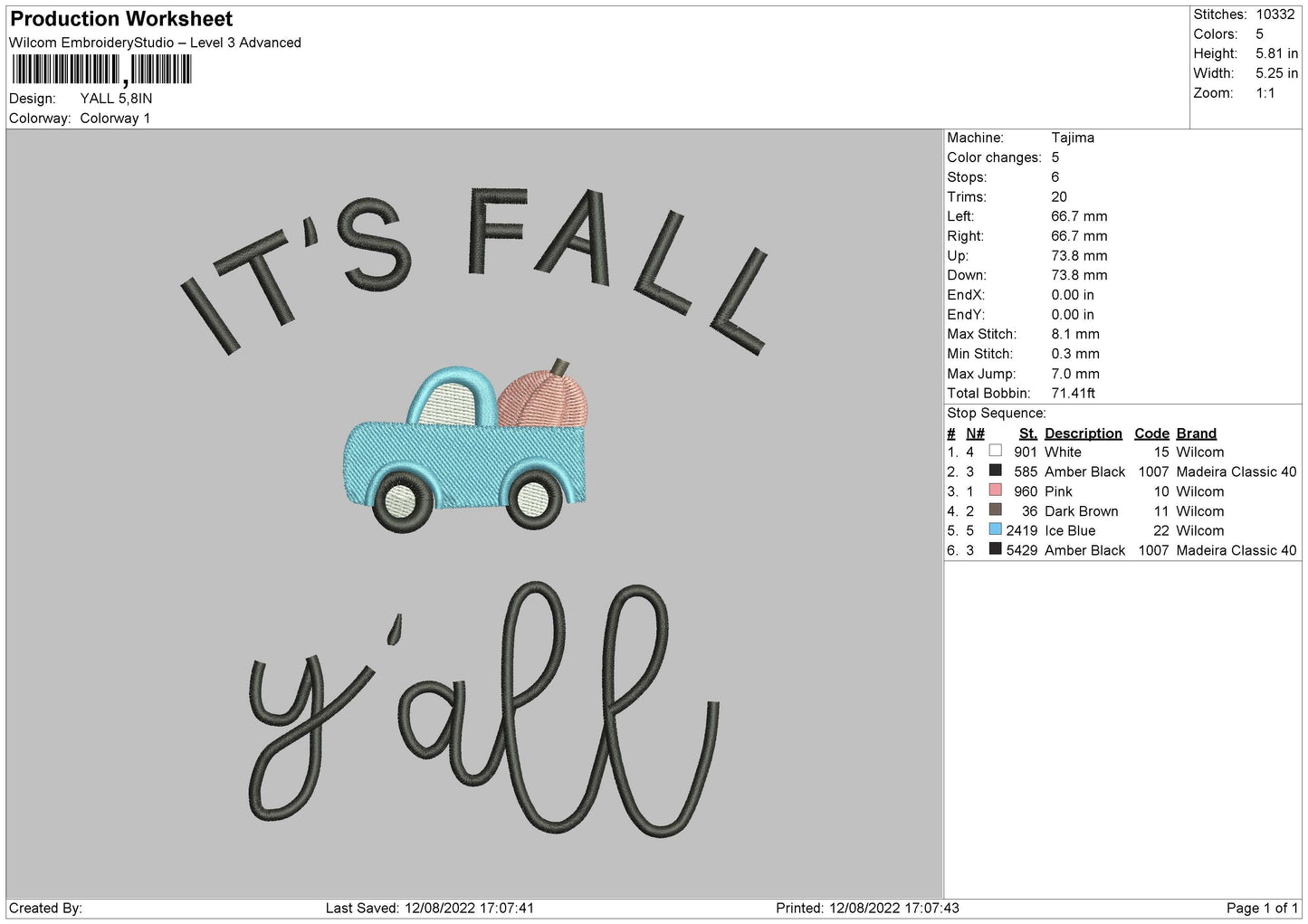Image resolution: width=1308 pixels, height=924 pixels.
Task: Click the 'White' description in row 1
Action: [1063, 452]
